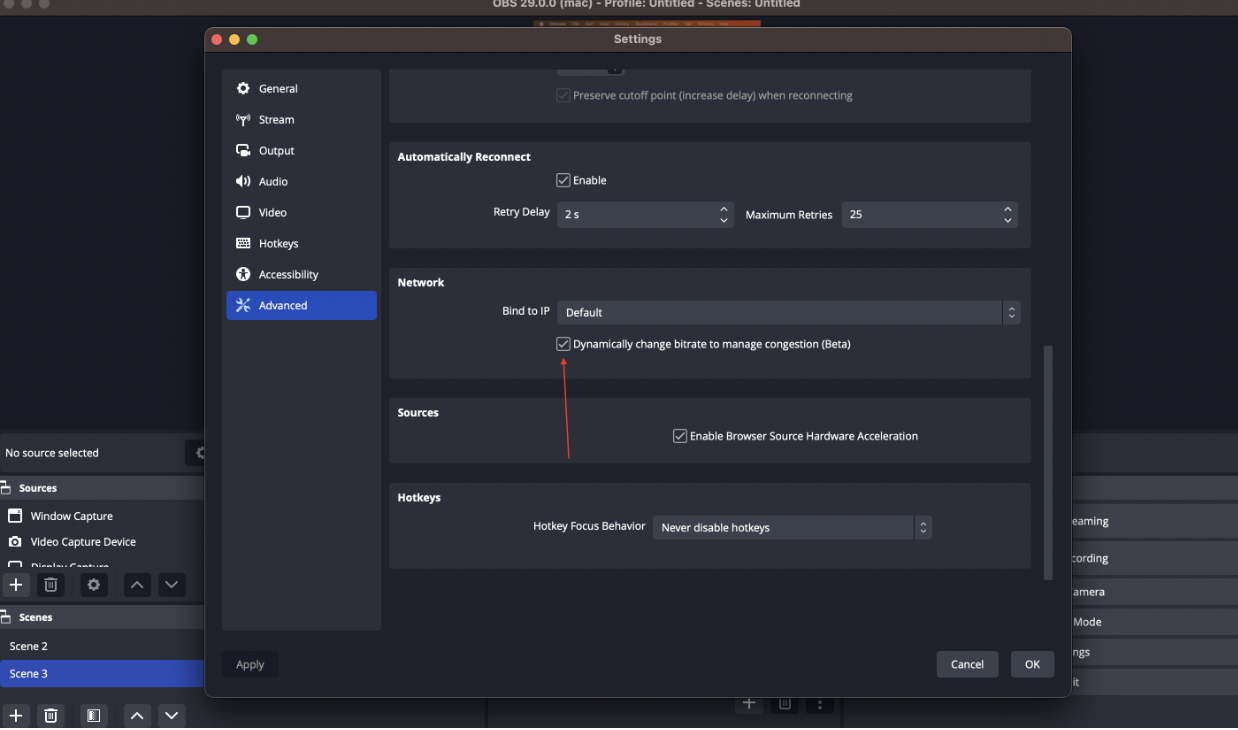Viewport: 1238px width, 730px height.
Task: Remove selected scene with the trash icon
Action: [x=51, y=716]
